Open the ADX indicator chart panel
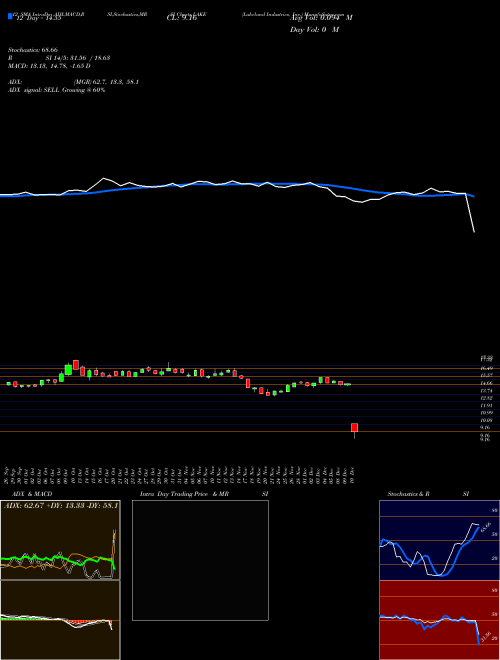The height and width of the screenshot is (660, 500). pyautogui.click(x=60, y=540)
